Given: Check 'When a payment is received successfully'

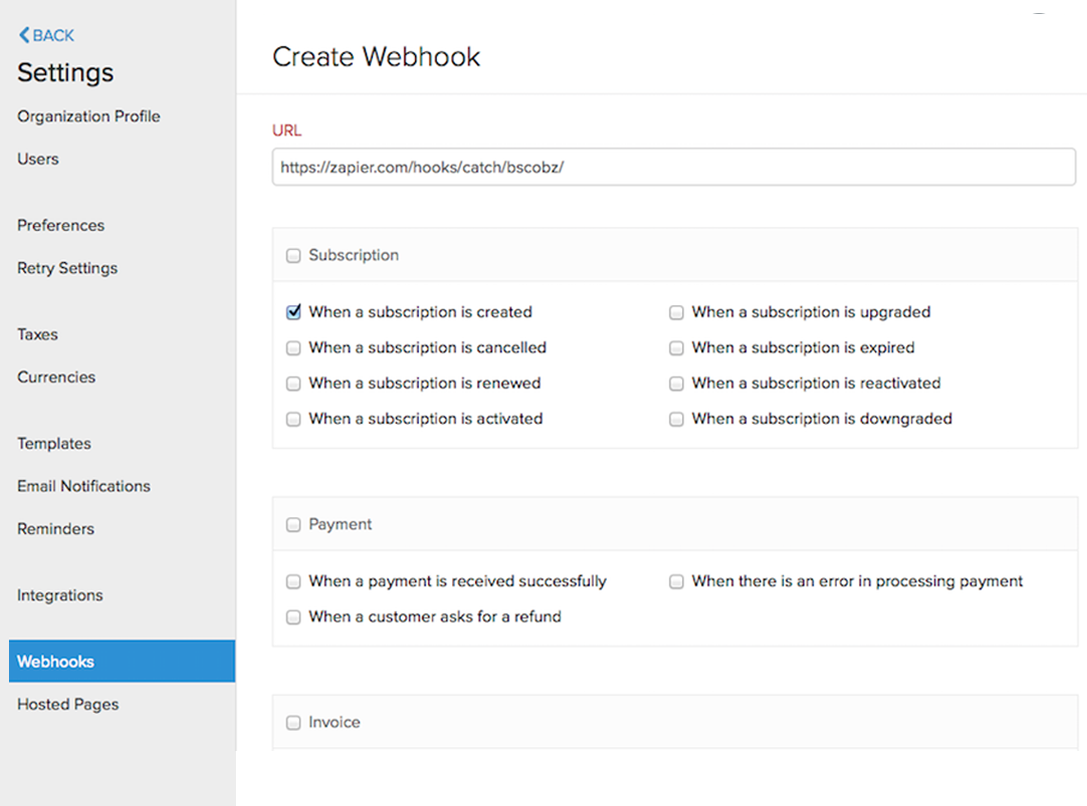Looking at the screenshot, I should pyautogui.click(x=293, y=581).
